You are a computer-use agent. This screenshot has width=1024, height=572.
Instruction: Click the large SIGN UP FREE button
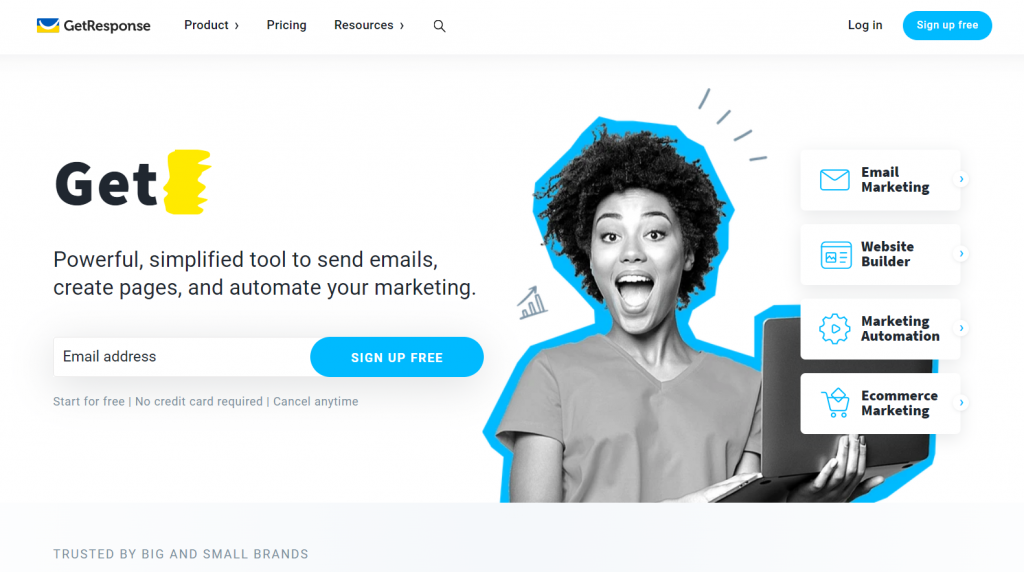coord(397,357)
